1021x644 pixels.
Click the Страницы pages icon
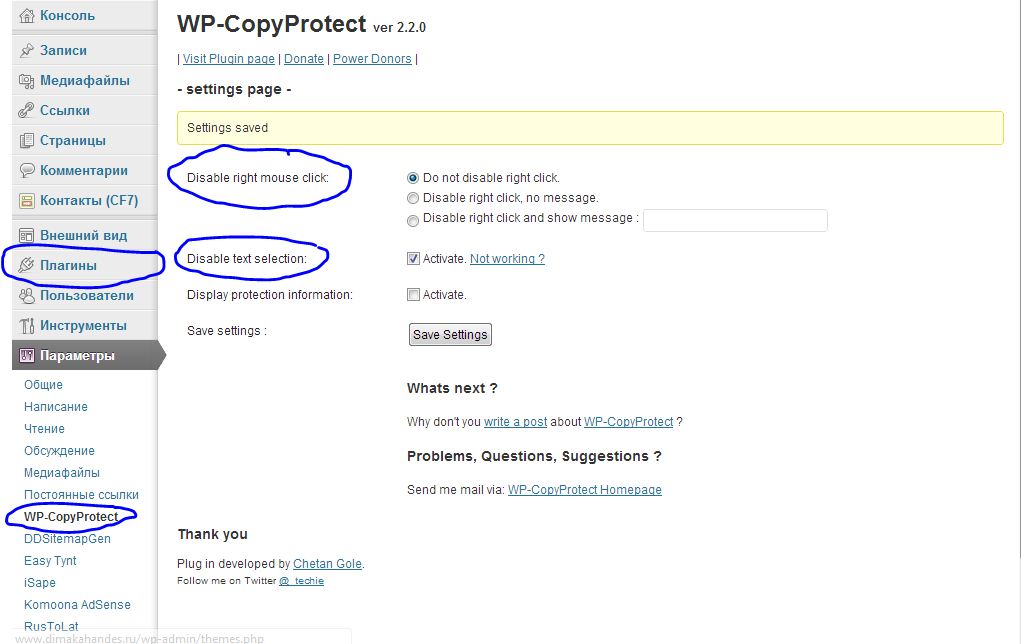[x=27, y=141]
